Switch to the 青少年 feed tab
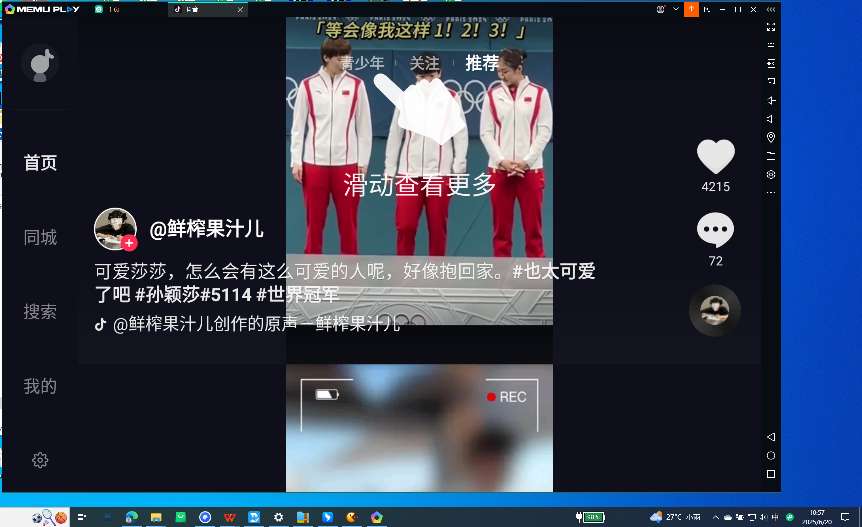The image size is (862, 527). point(362,63)
